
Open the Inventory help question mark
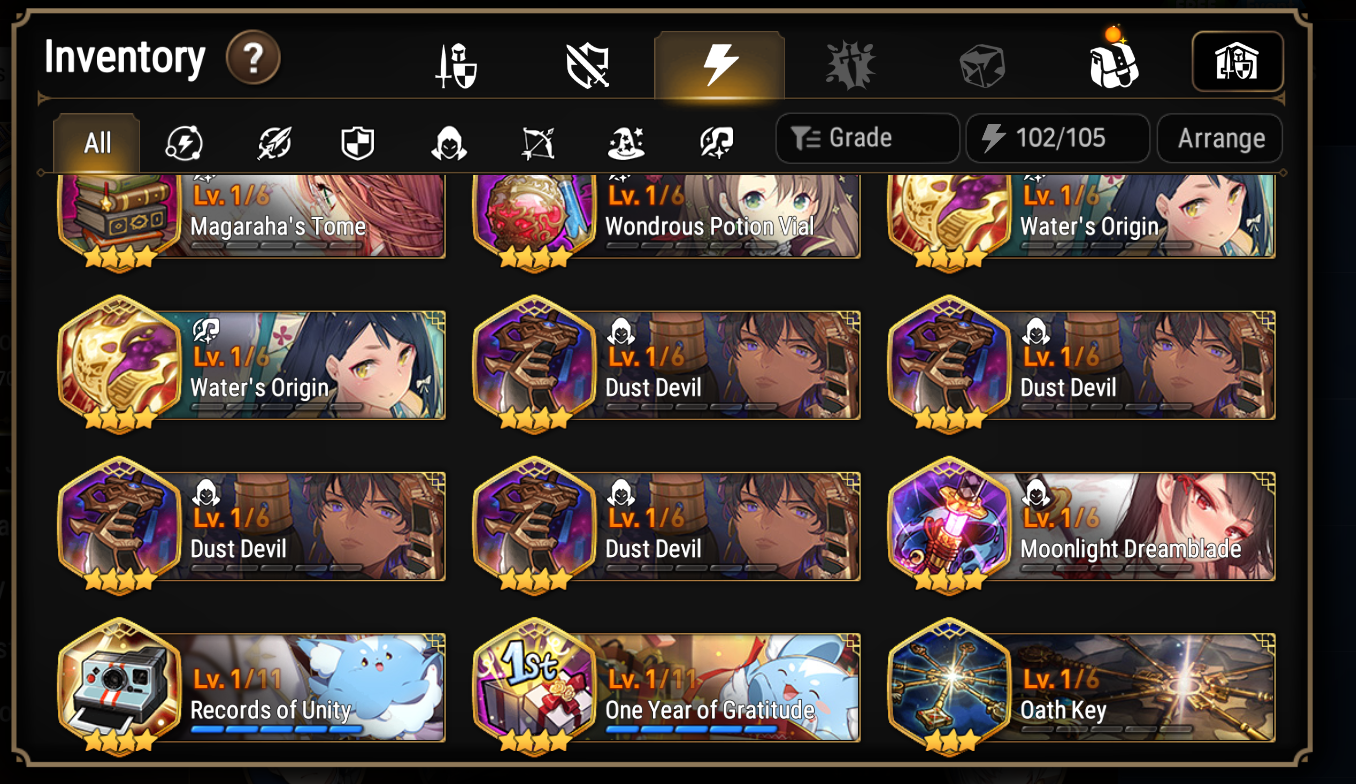253,59
